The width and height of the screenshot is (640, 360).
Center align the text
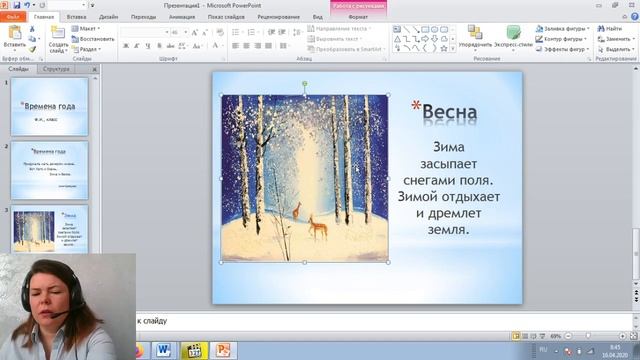click(247, 46)
